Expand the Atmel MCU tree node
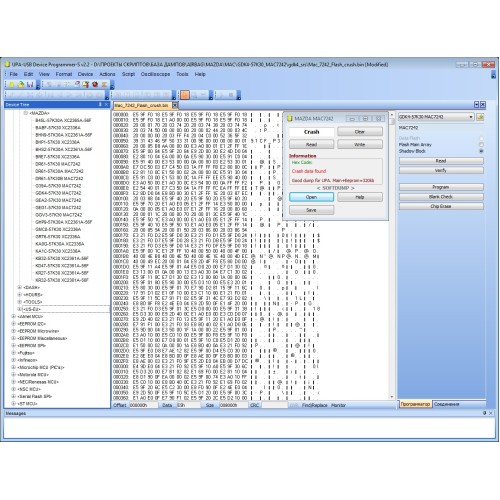Screen dimensions: 500x500 pos(13,316)
